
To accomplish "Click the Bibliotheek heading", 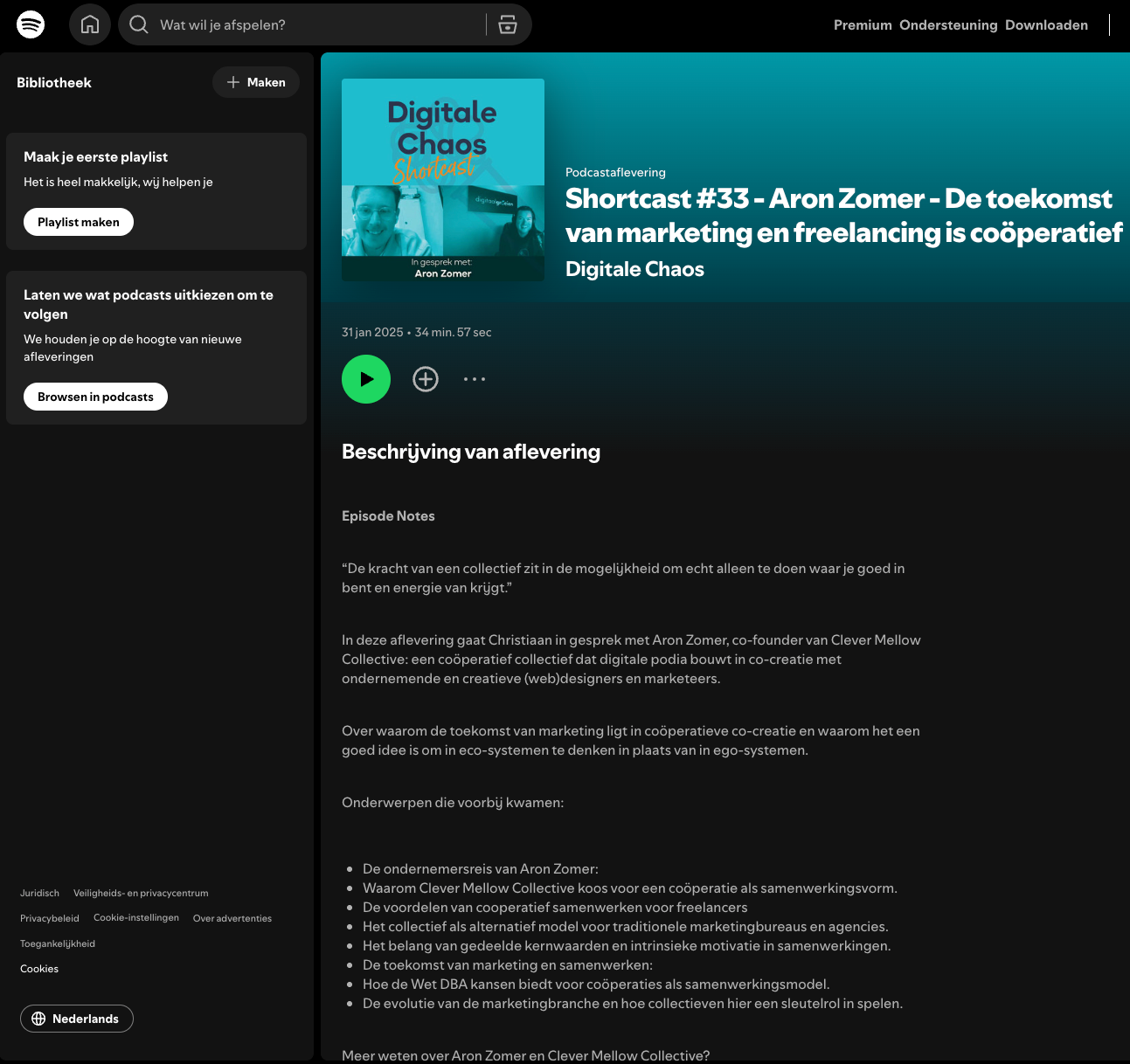I will click(x=54, y=82).
